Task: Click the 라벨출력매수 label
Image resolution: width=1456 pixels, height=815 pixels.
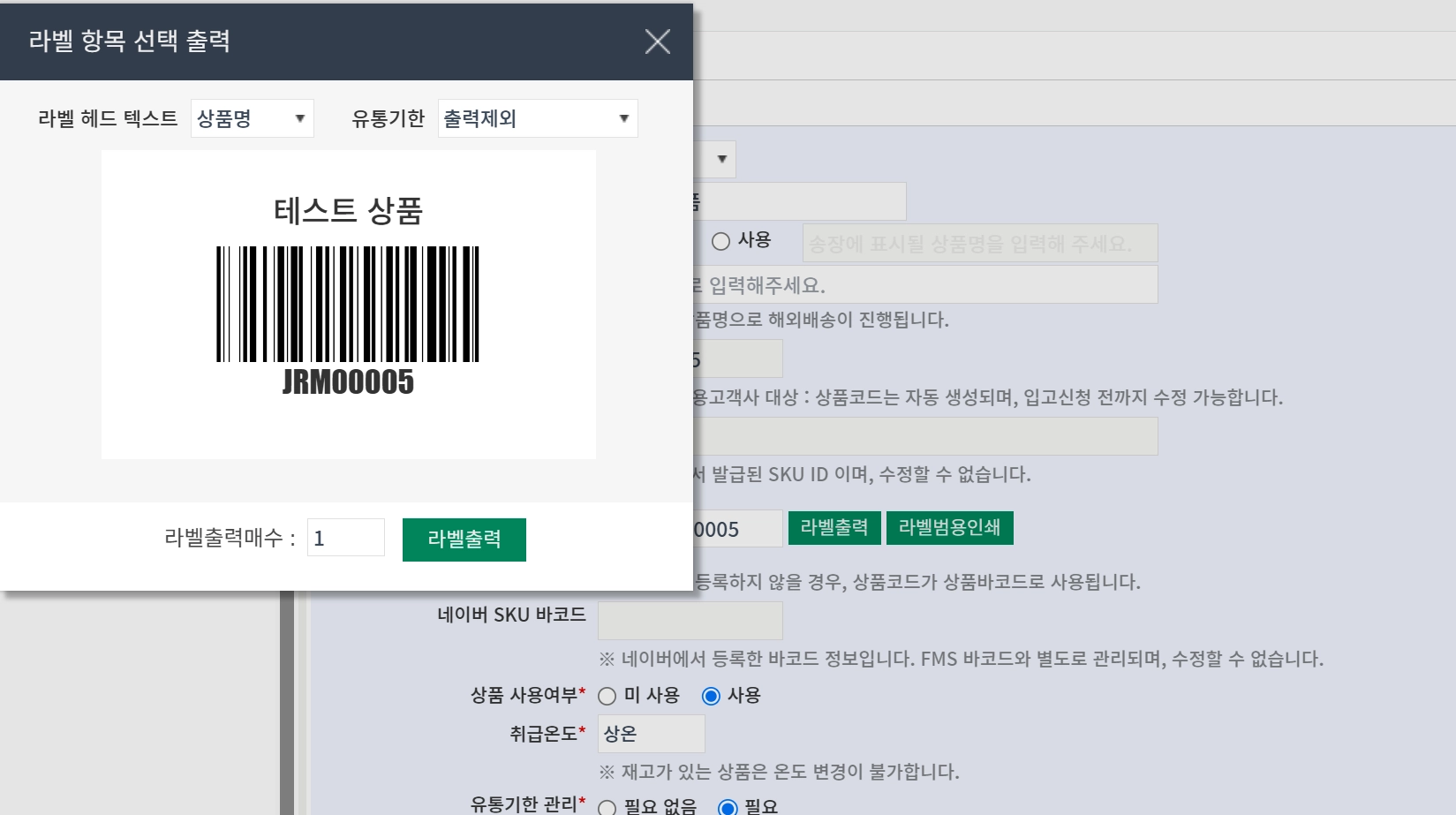Action: click(x=230, y=538)
